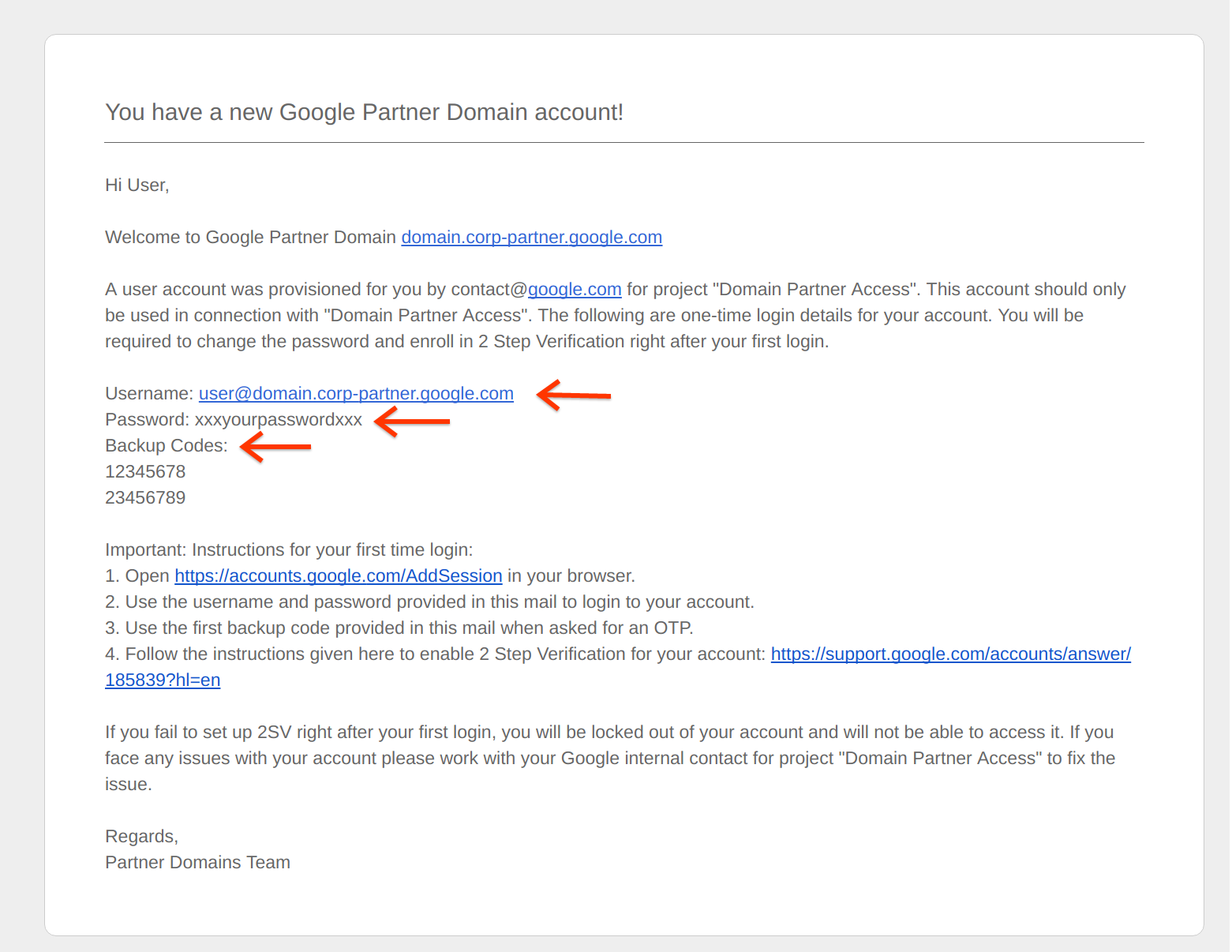
Task: Follow the support.google.com/accounts/answer link
Action: (x=950, y=654)
